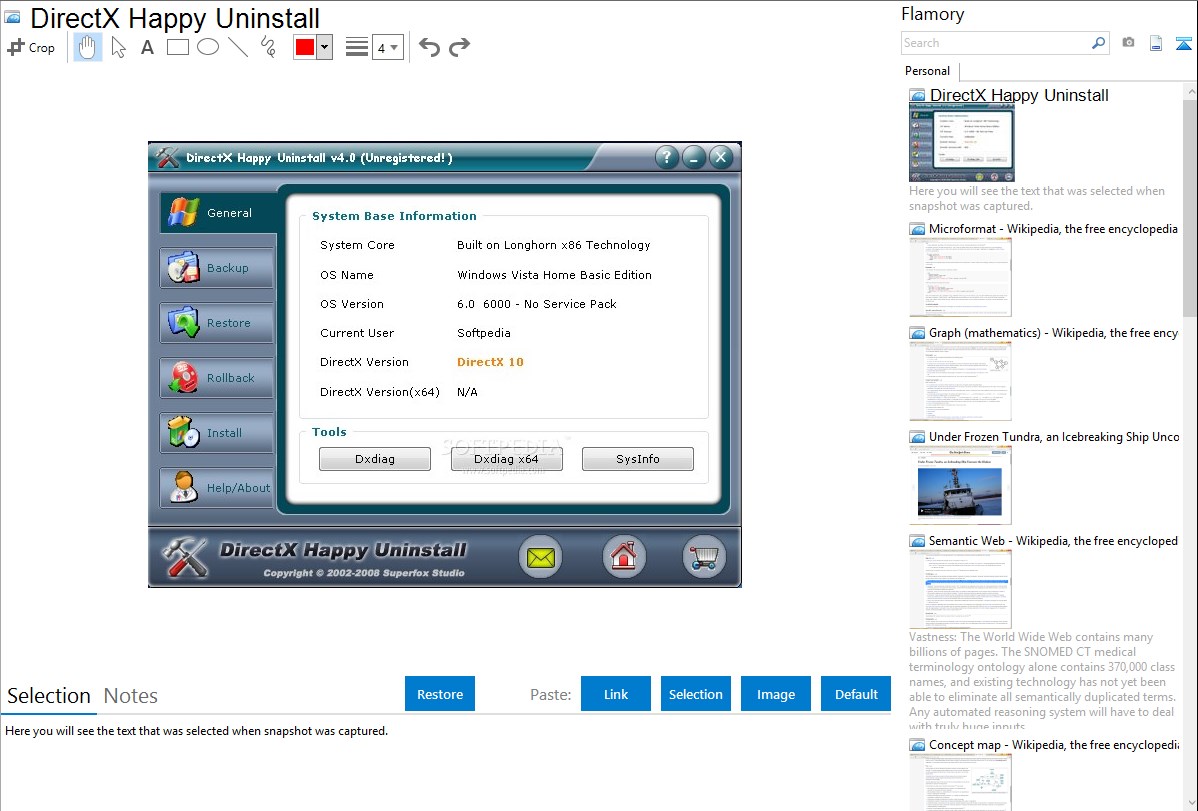Switch to the Notes tab
This screenshot has height=811, width=1198.
pyautogui.click(x=131, y=696)
